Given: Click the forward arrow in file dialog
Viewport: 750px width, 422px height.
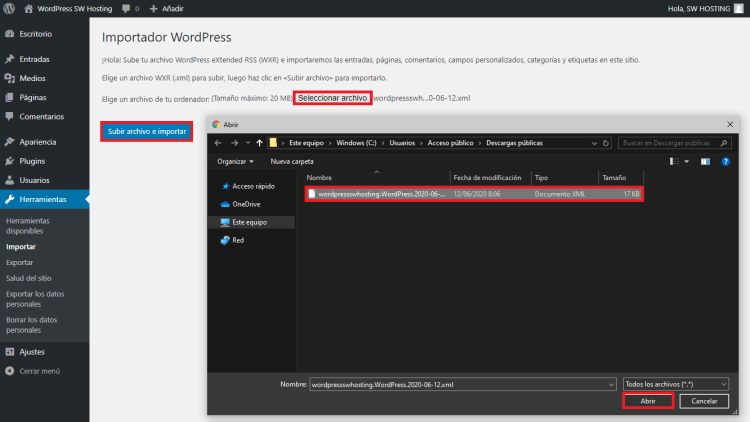Looking at the screenshot, I should click(234, 143).
